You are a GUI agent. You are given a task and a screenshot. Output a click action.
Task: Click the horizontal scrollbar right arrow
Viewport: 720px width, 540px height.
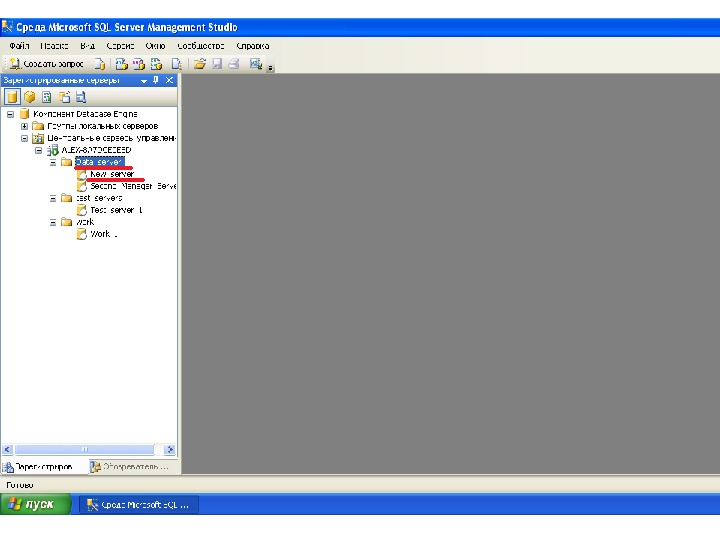click(169, 450)
